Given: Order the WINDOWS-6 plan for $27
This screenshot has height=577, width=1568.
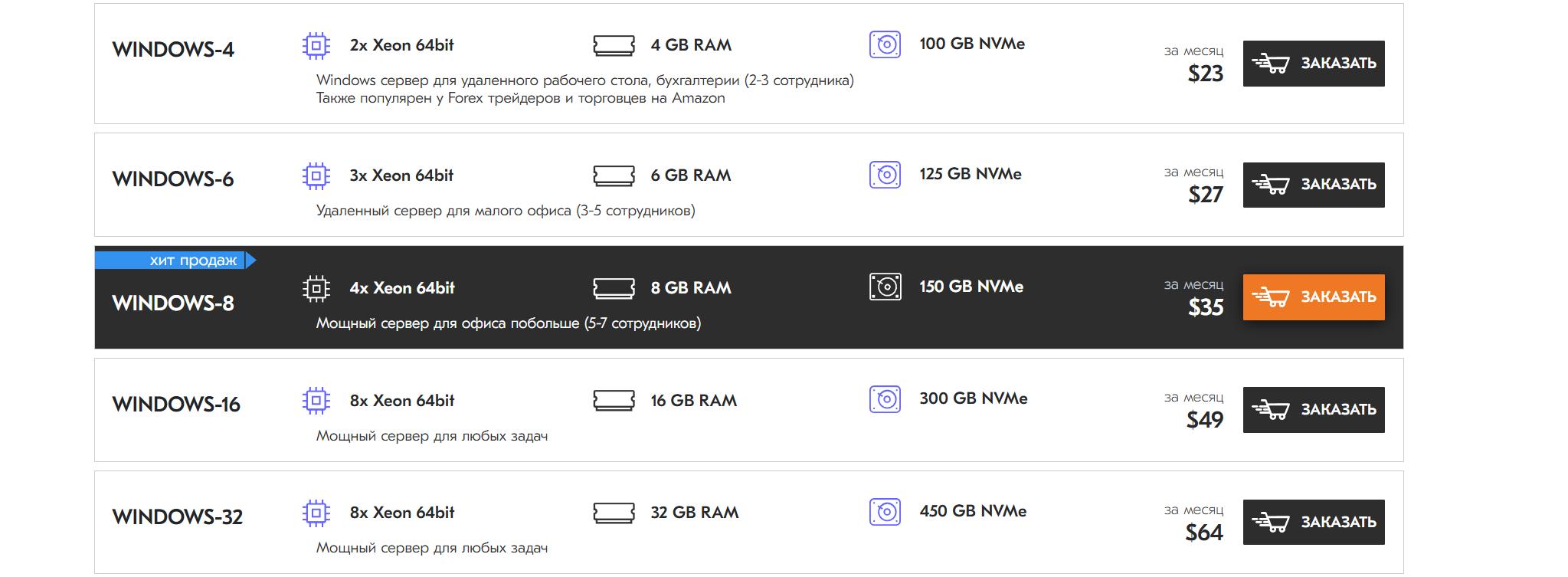Looking at the screenshot, I should pyautogui.click(x=1313, y=185).
